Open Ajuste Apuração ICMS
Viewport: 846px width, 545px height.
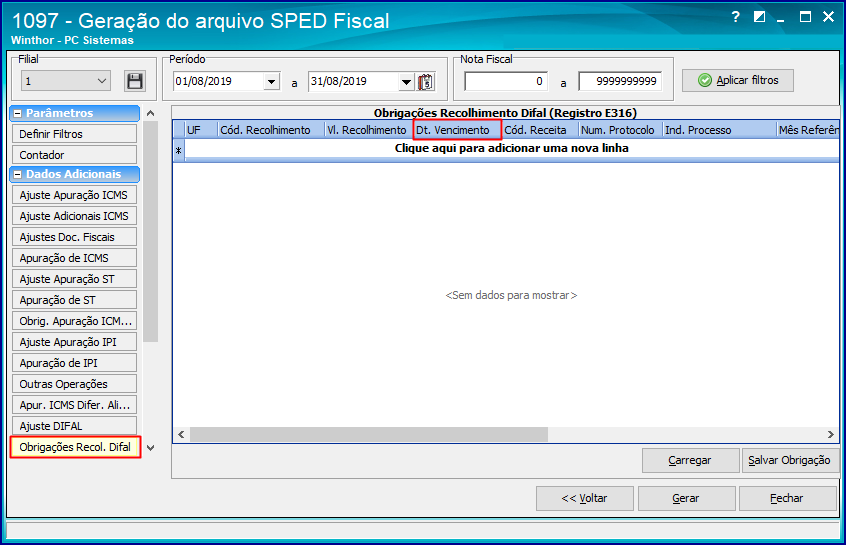tap(74, 195)
